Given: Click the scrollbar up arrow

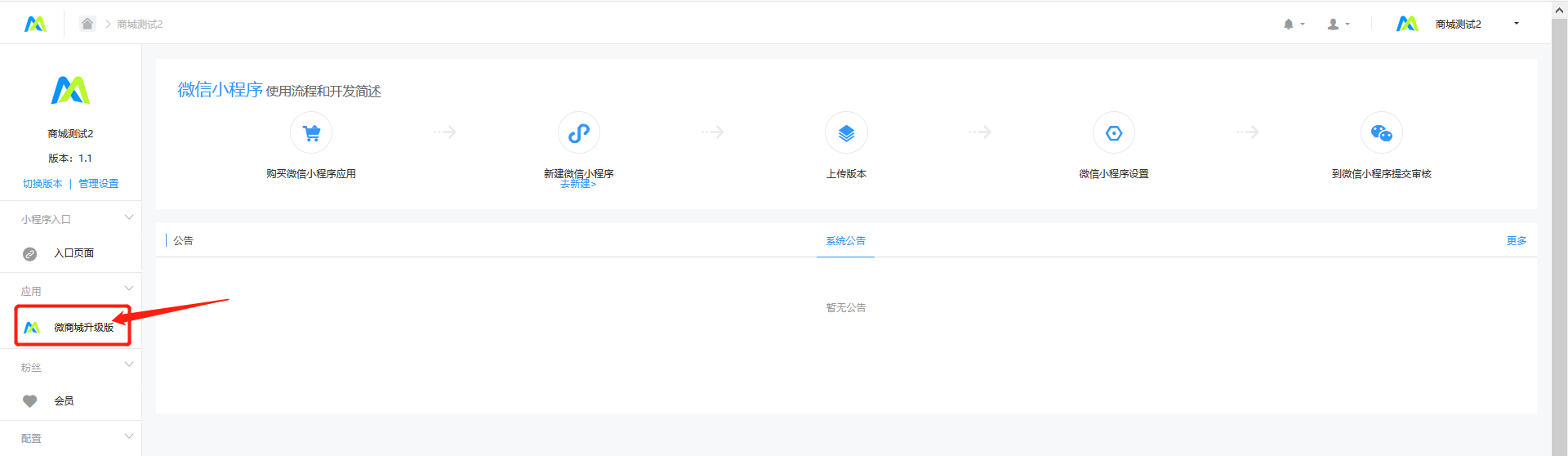Looking at the screenshot, I should pos(1559,10).
